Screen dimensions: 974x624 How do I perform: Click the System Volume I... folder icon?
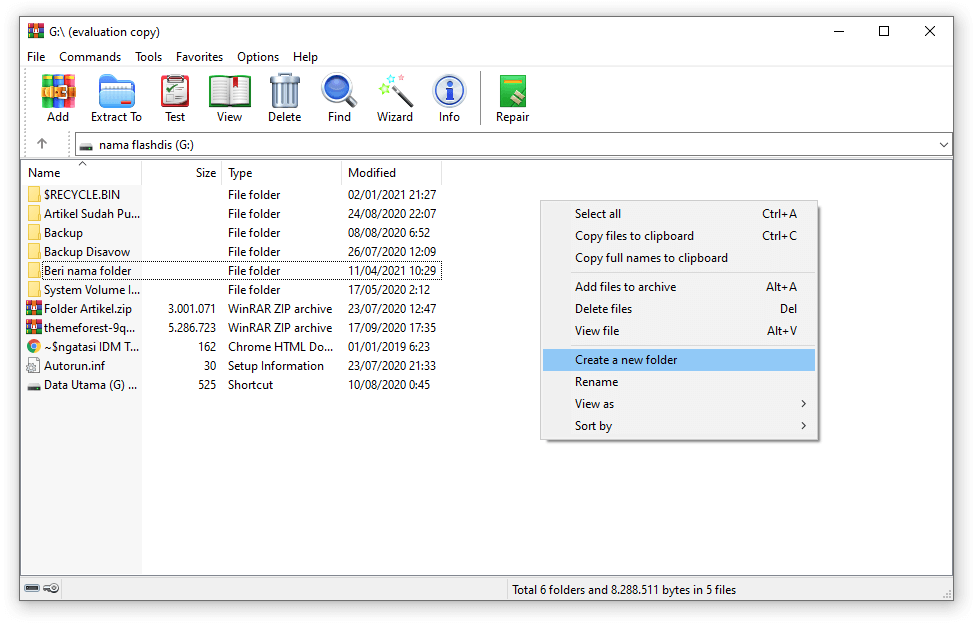pyautogui.click(x=34, y=289)
